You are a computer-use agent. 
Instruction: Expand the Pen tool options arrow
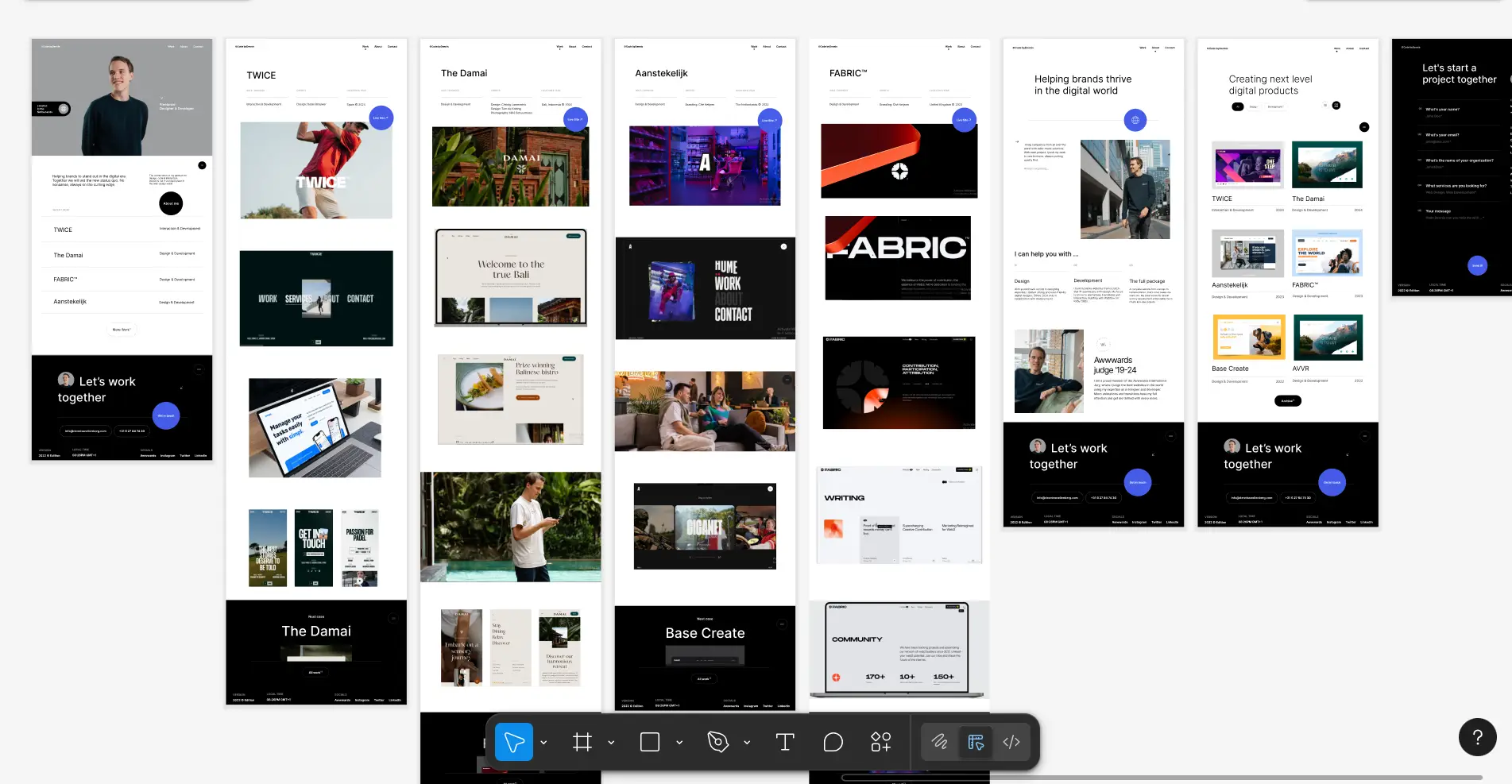pyautogui.click(x=747, y=743)
